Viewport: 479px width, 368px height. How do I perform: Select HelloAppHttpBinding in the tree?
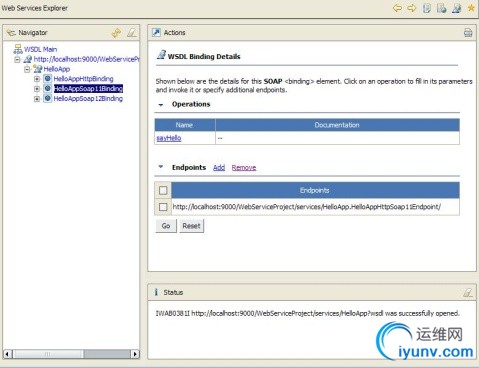83,79
